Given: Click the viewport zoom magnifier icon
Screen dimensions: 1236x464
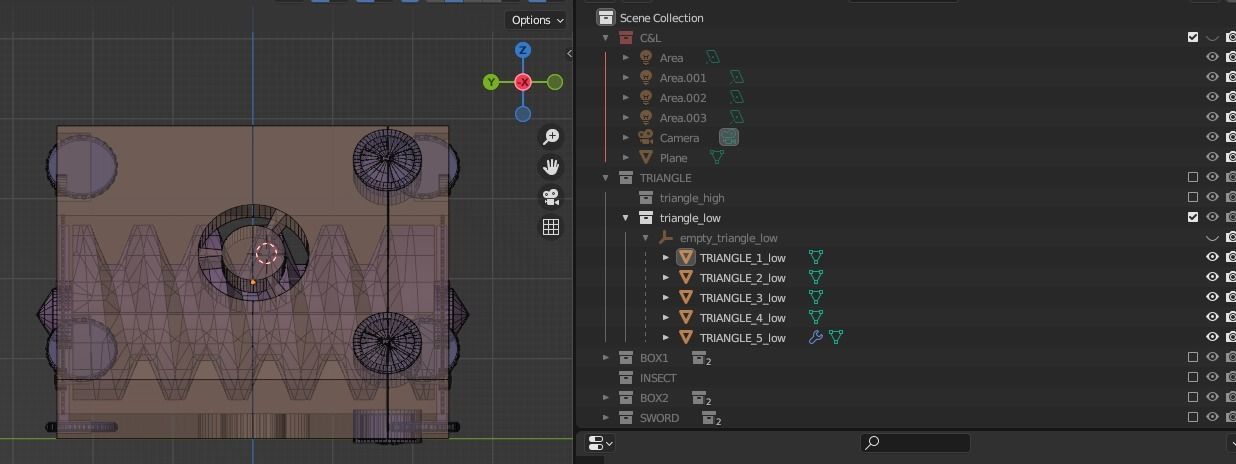Looking at the screenshot, I should [x=551, y=137].
